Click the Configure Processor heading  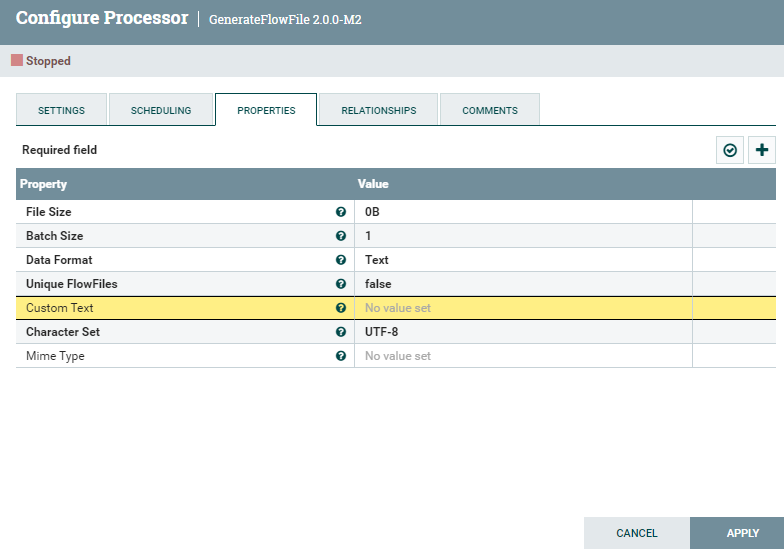point(102,18)
